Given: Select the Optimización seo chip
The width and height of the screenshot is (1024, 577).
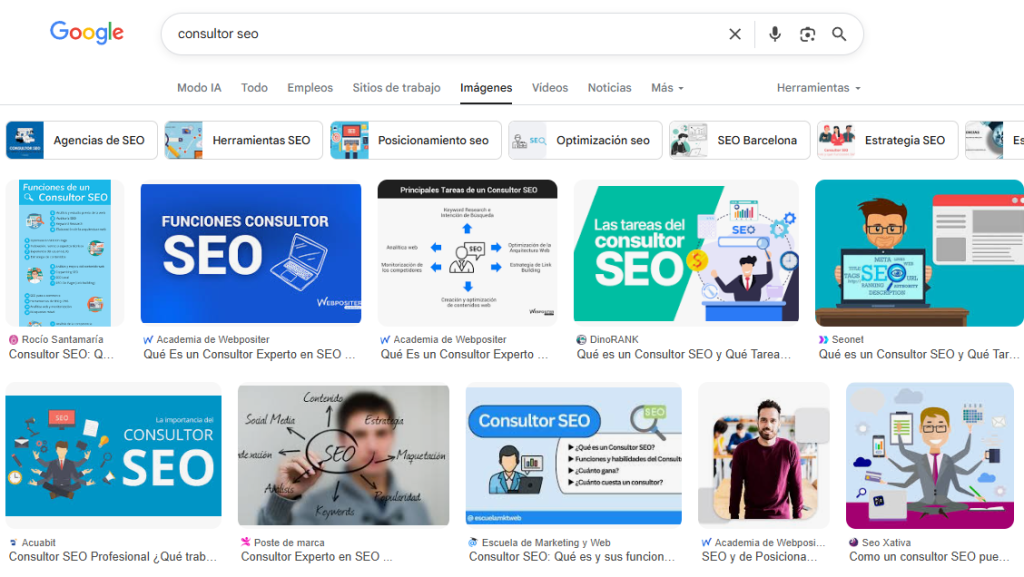Looking at the screenshot, I should [585, 140].
